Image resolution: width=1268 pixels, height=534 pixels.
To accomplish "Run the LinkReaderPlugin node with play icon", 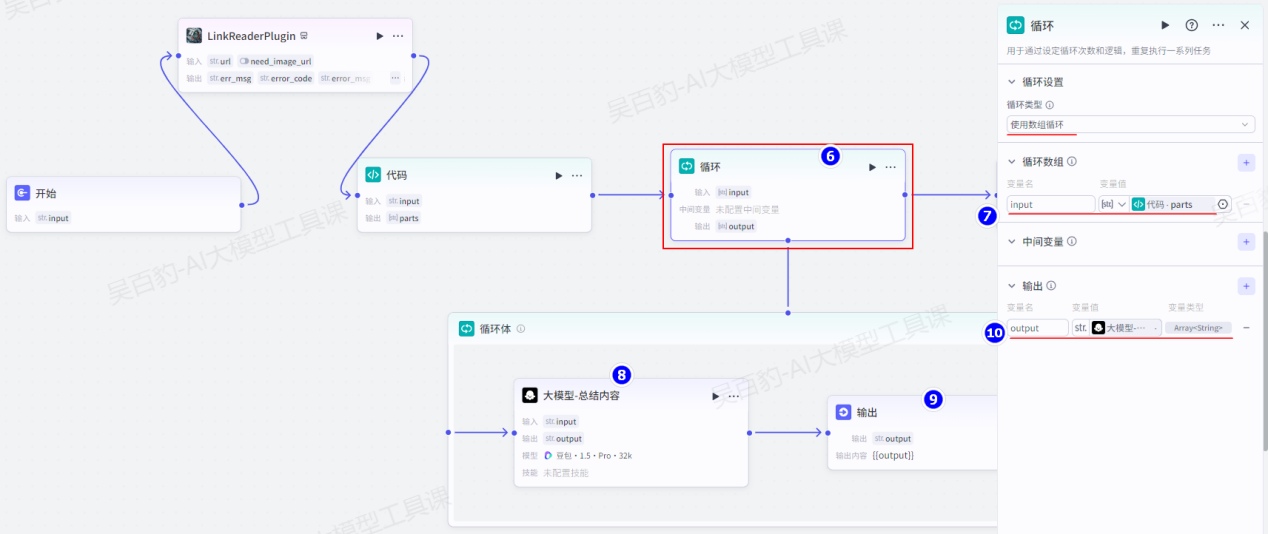I will pyautogui.click(x=379, y=36).
